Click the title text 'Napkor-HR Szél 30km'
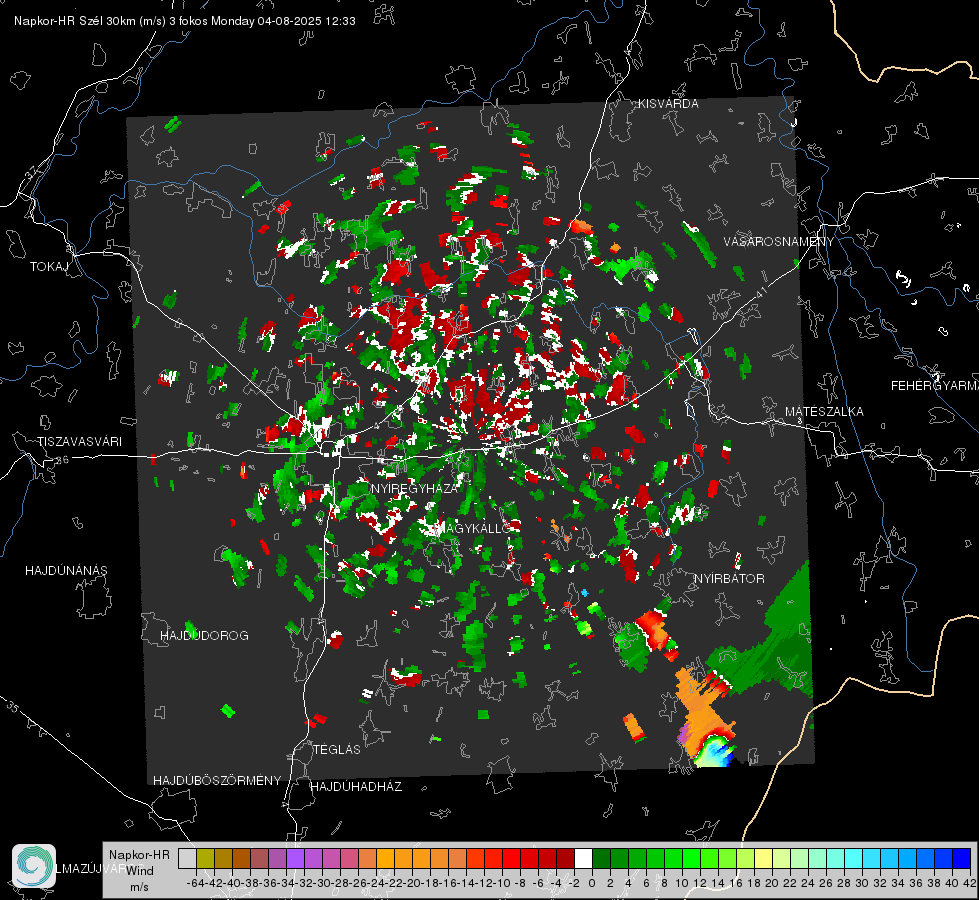 click(77, 21)
